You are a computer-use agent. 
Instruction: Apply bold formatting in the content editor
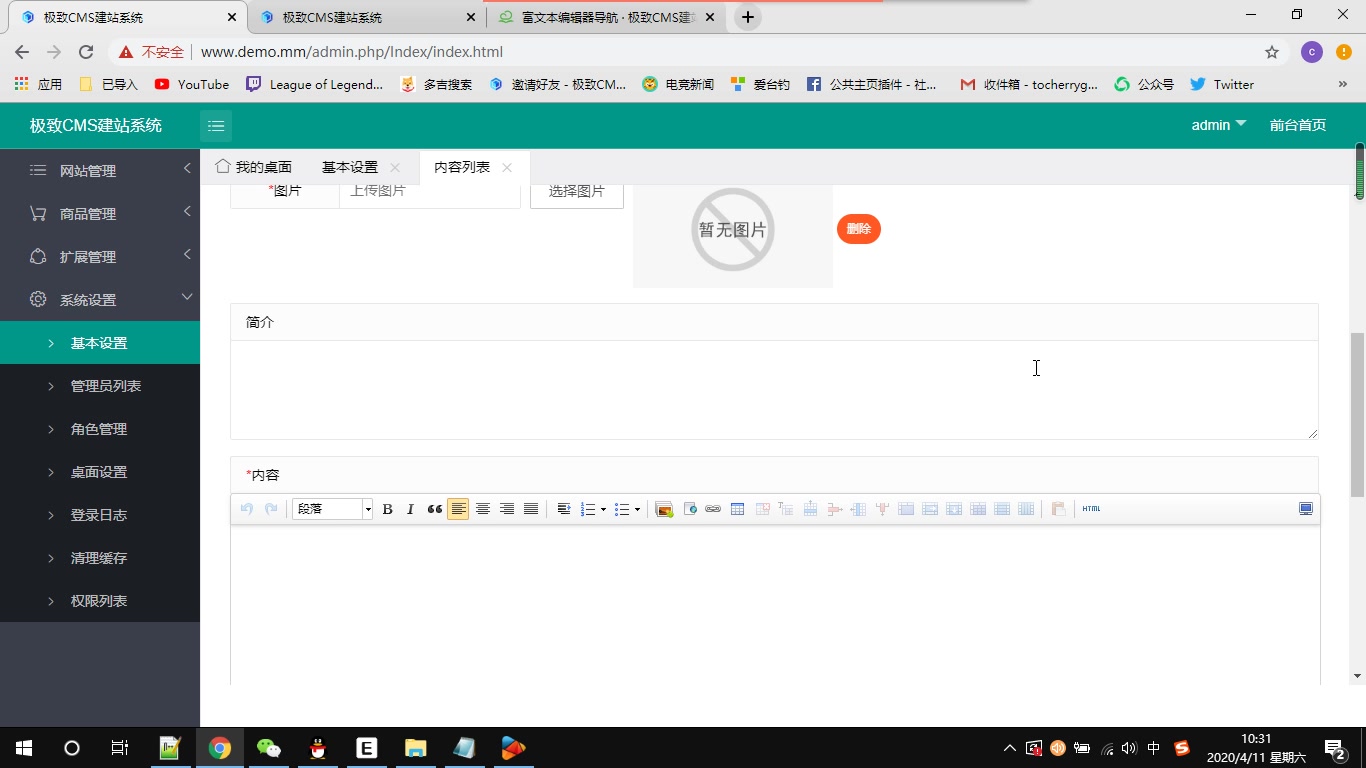[x=387, y=508]
